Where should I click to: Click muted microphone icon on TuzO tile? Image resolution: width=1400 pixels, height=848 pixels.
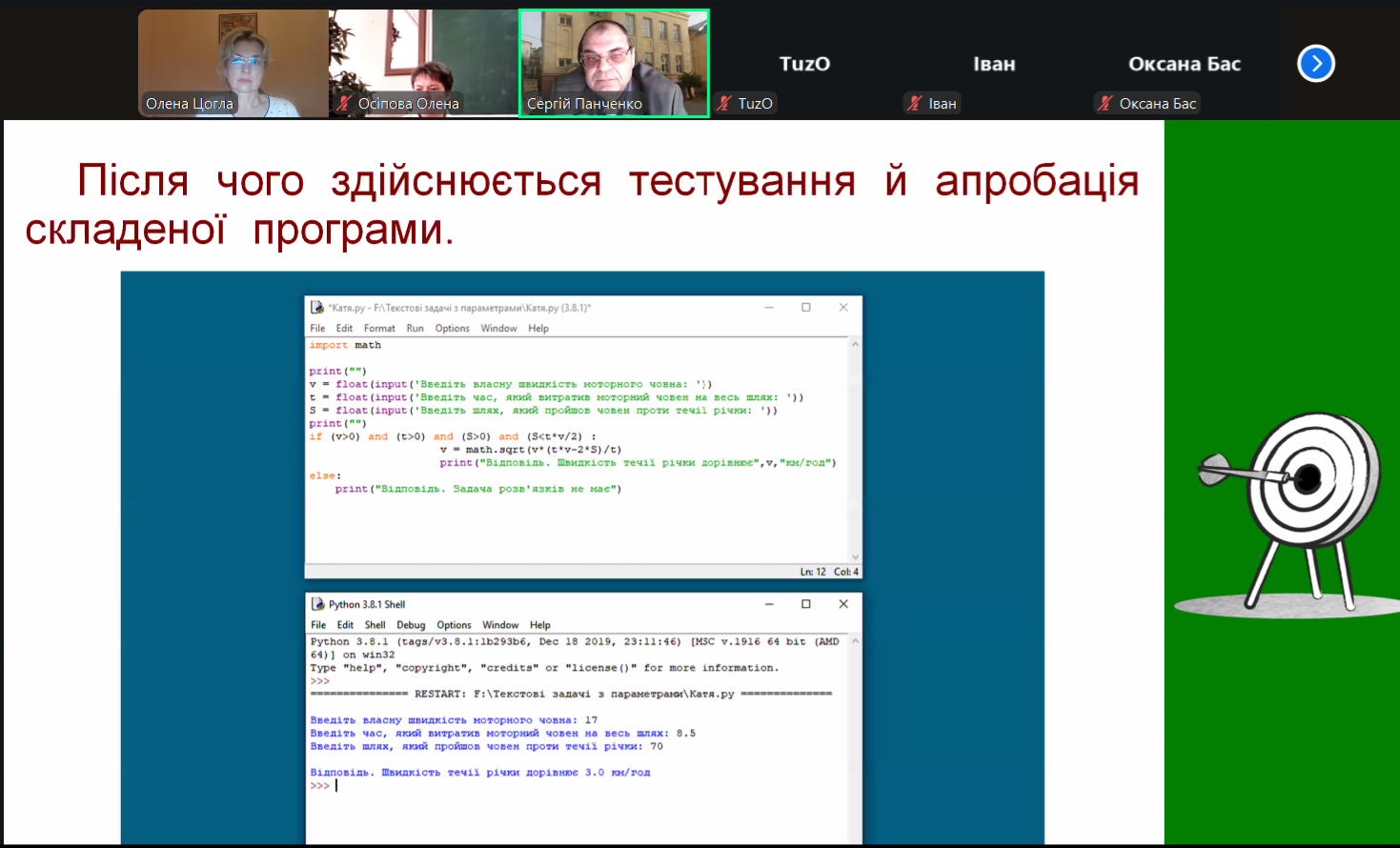coord(725,103)
